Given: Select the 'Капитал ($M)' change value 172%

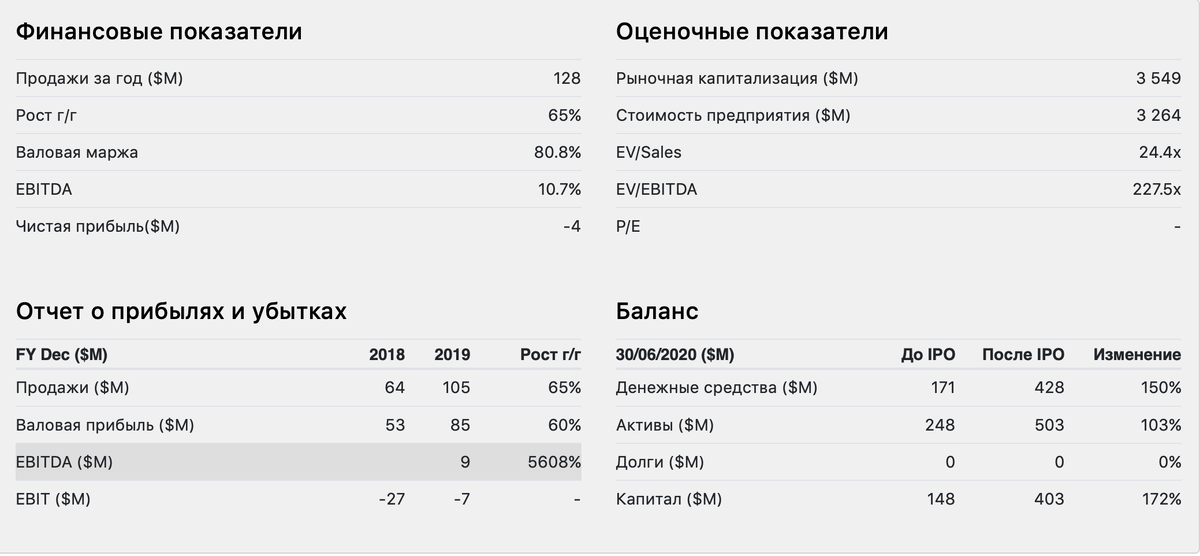Looking at the screenshot, I should 1163,499.
